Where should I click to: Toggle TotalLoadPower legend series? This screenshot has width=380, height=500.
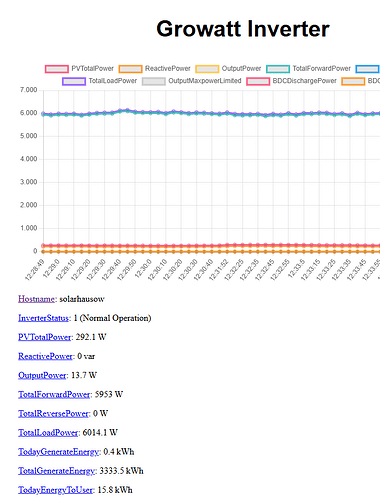pyautogui.click(x=100, y=81)
